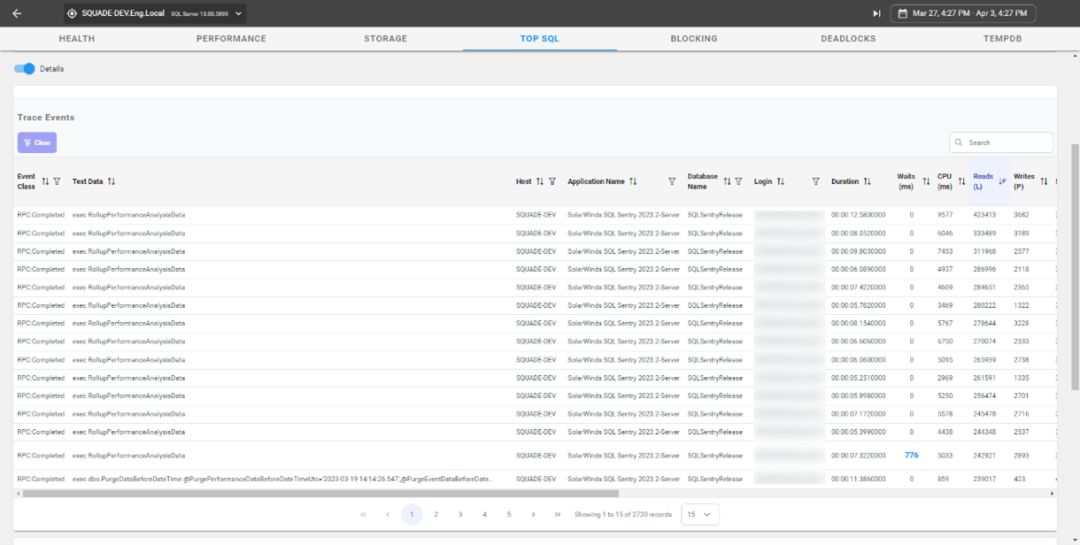Click duration cell 00:00:12.5800000
The image size is (1080, 545).
click(858, 214)
